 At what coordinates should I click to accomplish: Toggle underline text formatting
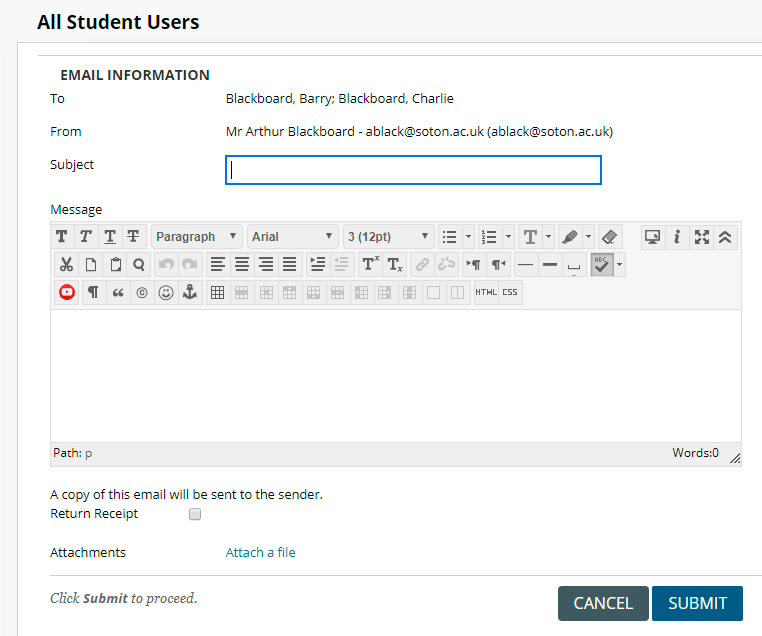(x=110, y=237)
